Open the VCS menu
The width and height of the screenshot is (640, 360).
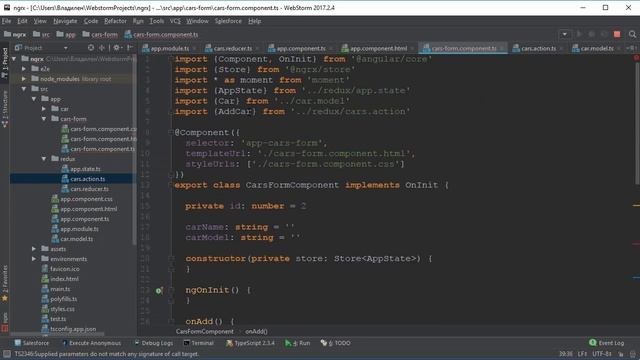point(175,21)
